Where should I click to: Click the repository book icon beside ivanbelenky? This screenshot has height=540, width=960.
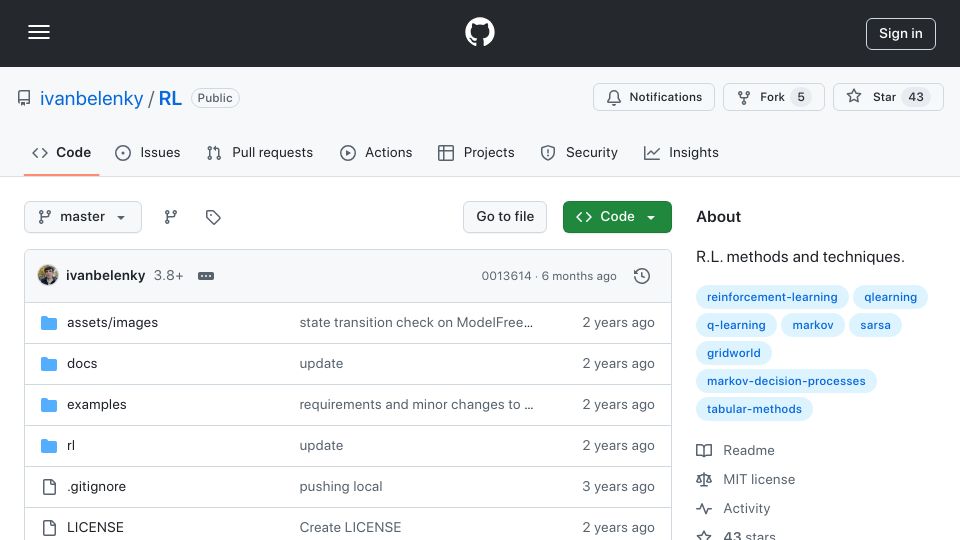coord(24,98)
